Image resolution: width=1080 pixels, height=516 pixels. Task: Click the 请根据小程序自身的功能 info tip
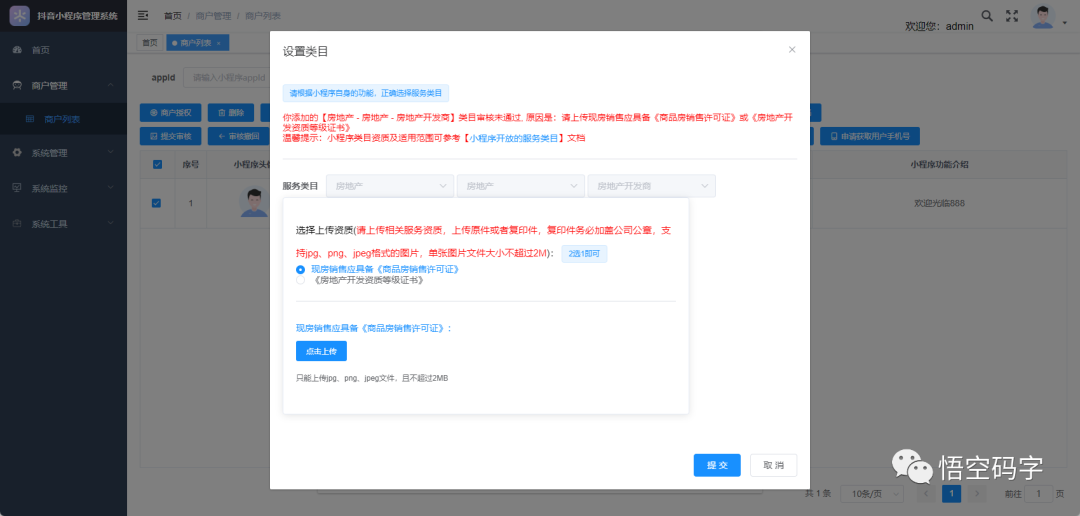[366, 92]
